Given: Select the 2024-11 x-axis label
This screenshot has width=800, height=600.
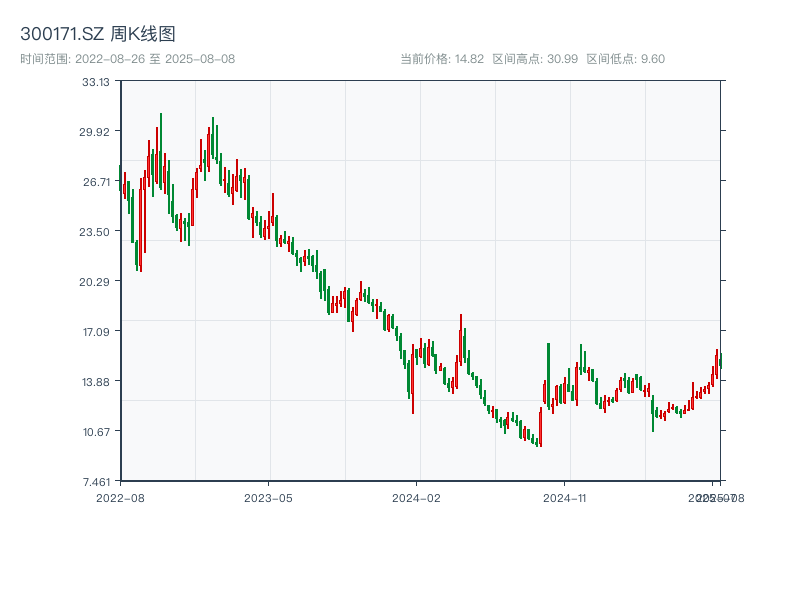Looking at the screenshot, I should point(565,498).
